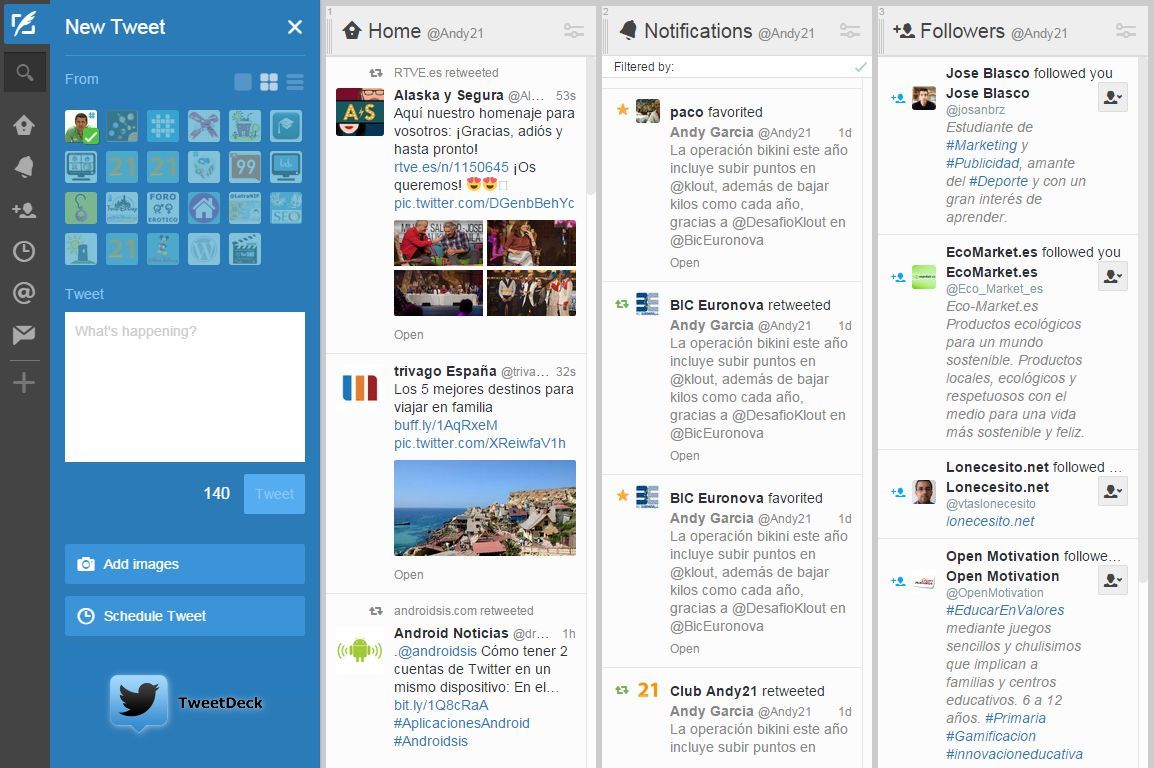1154x768 pixels.
Task: Open the follow dropdown for EcoMarket.es
Action: coord(1113,276)
